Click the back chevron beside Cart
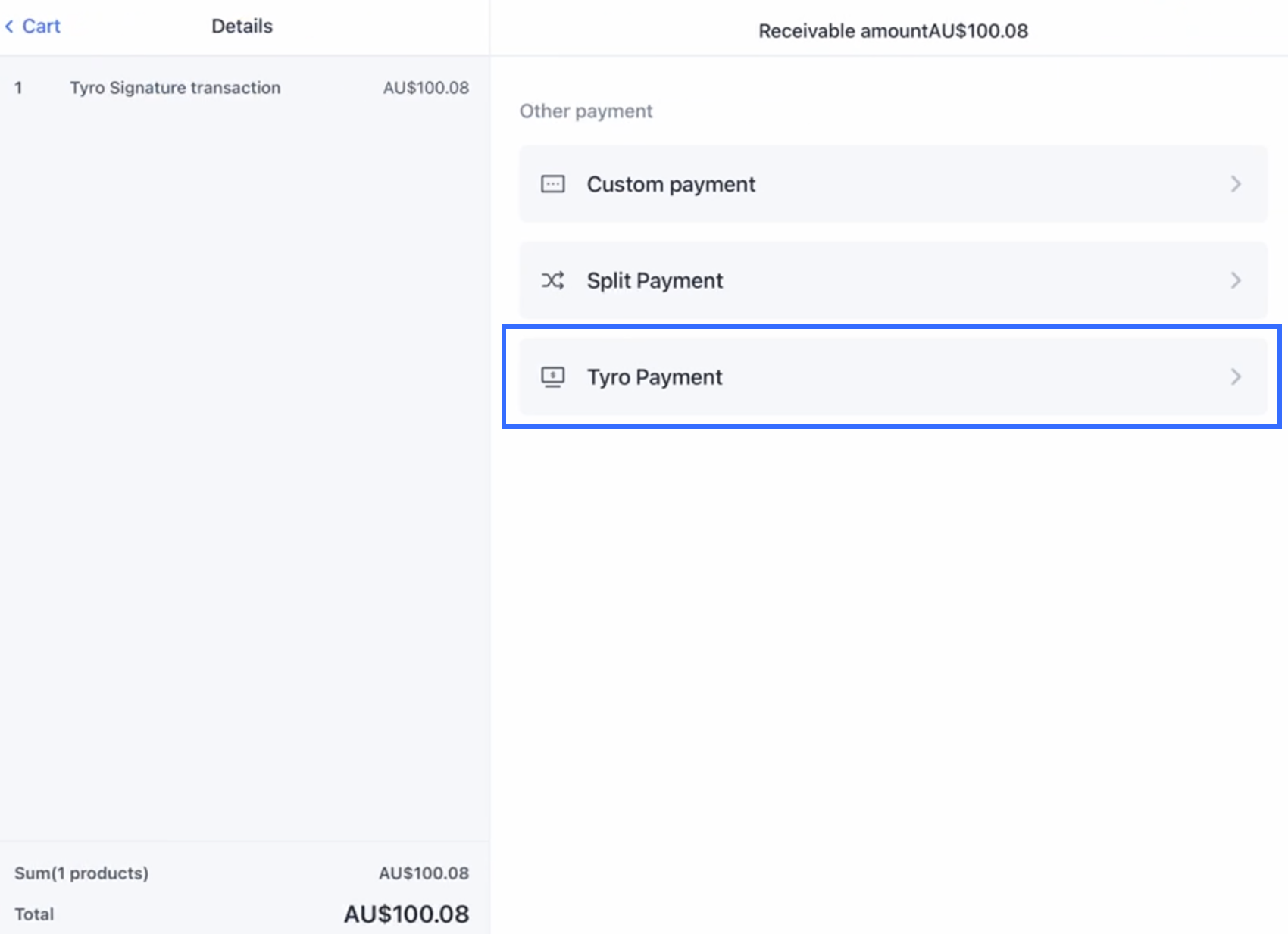 (x=9, y=27)
